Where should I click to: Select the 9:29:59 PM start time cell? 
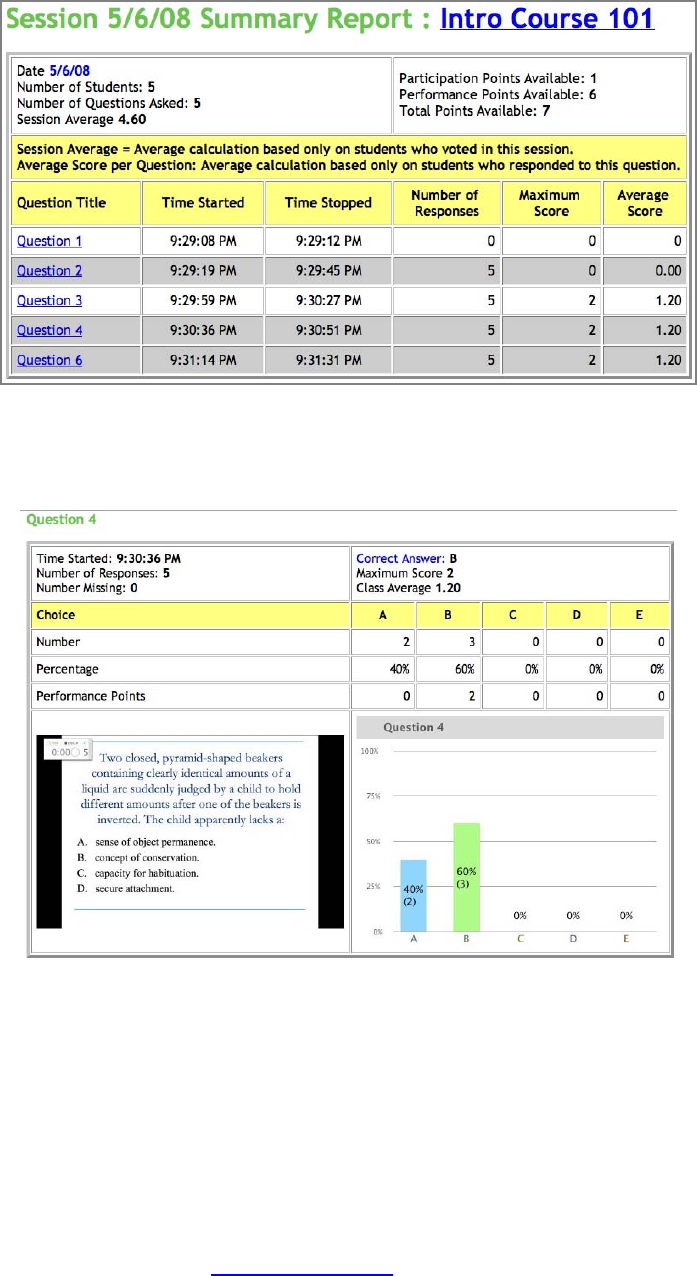203,301
